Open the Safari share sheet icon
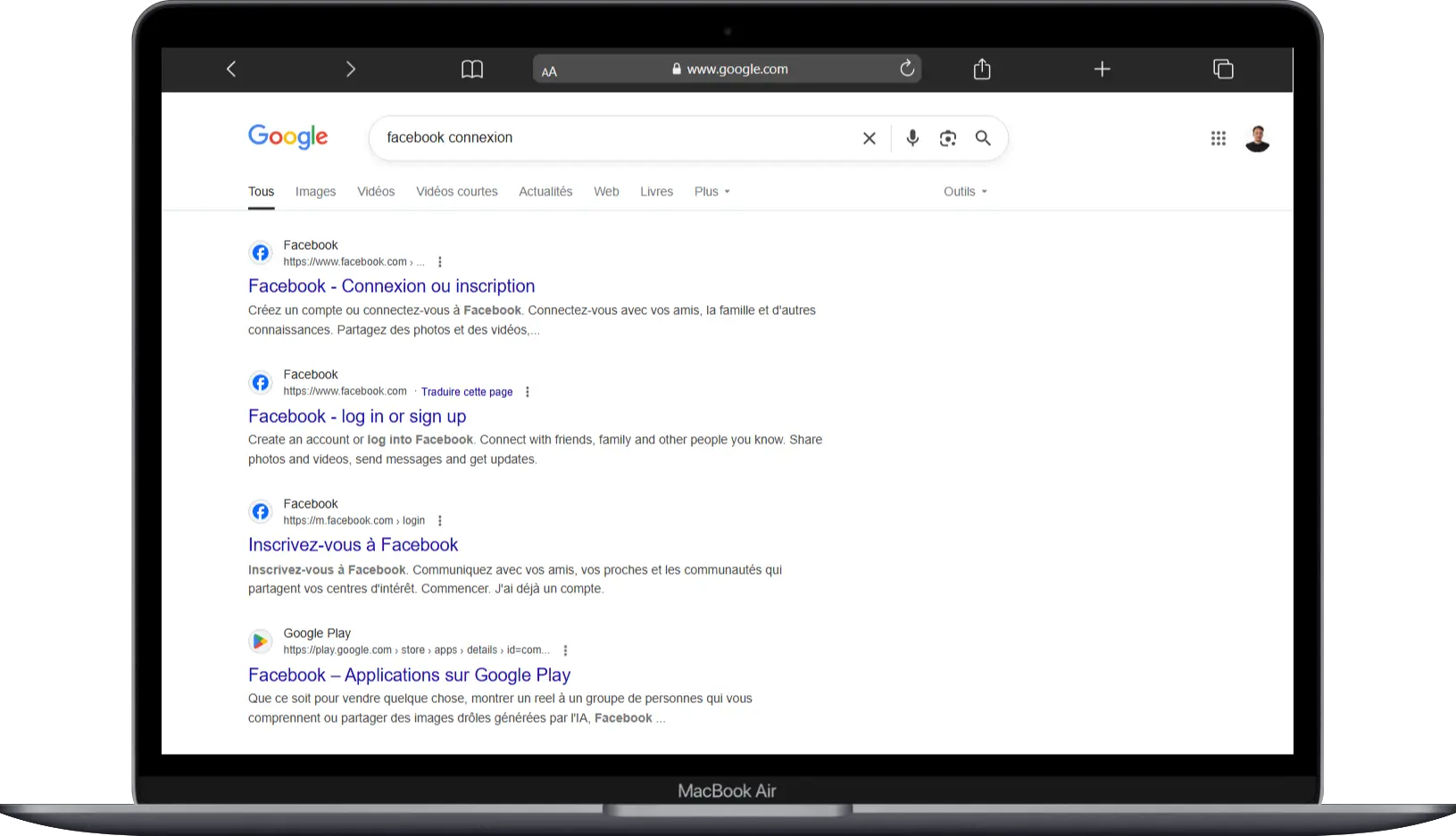This screenshot has width=1456, height=836. click(x=982, y=69)
